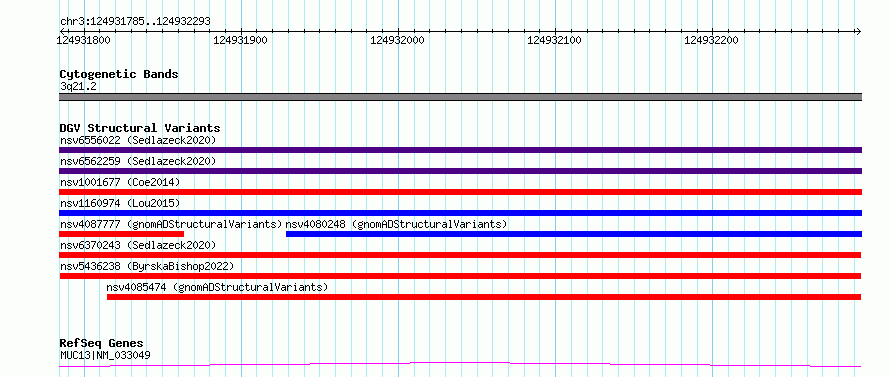Viewport: 890px width, 377px height.
Task: Open nsv5436238 (ByrskaBishop2022) variant label
Action: click(x=147, y=266)
